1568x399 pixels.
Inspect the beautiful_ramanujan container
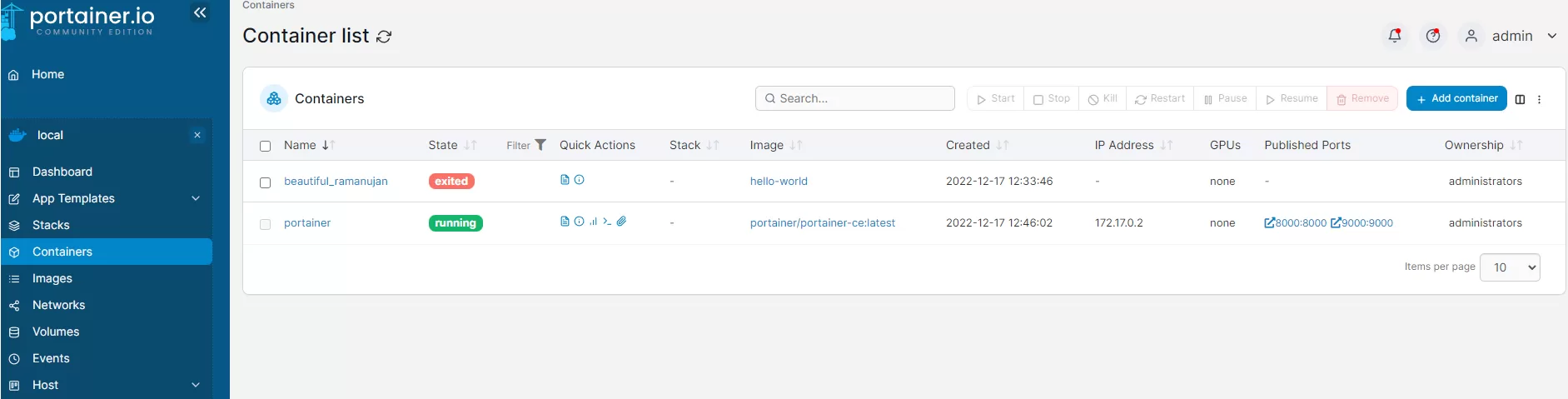coord(580,180)
